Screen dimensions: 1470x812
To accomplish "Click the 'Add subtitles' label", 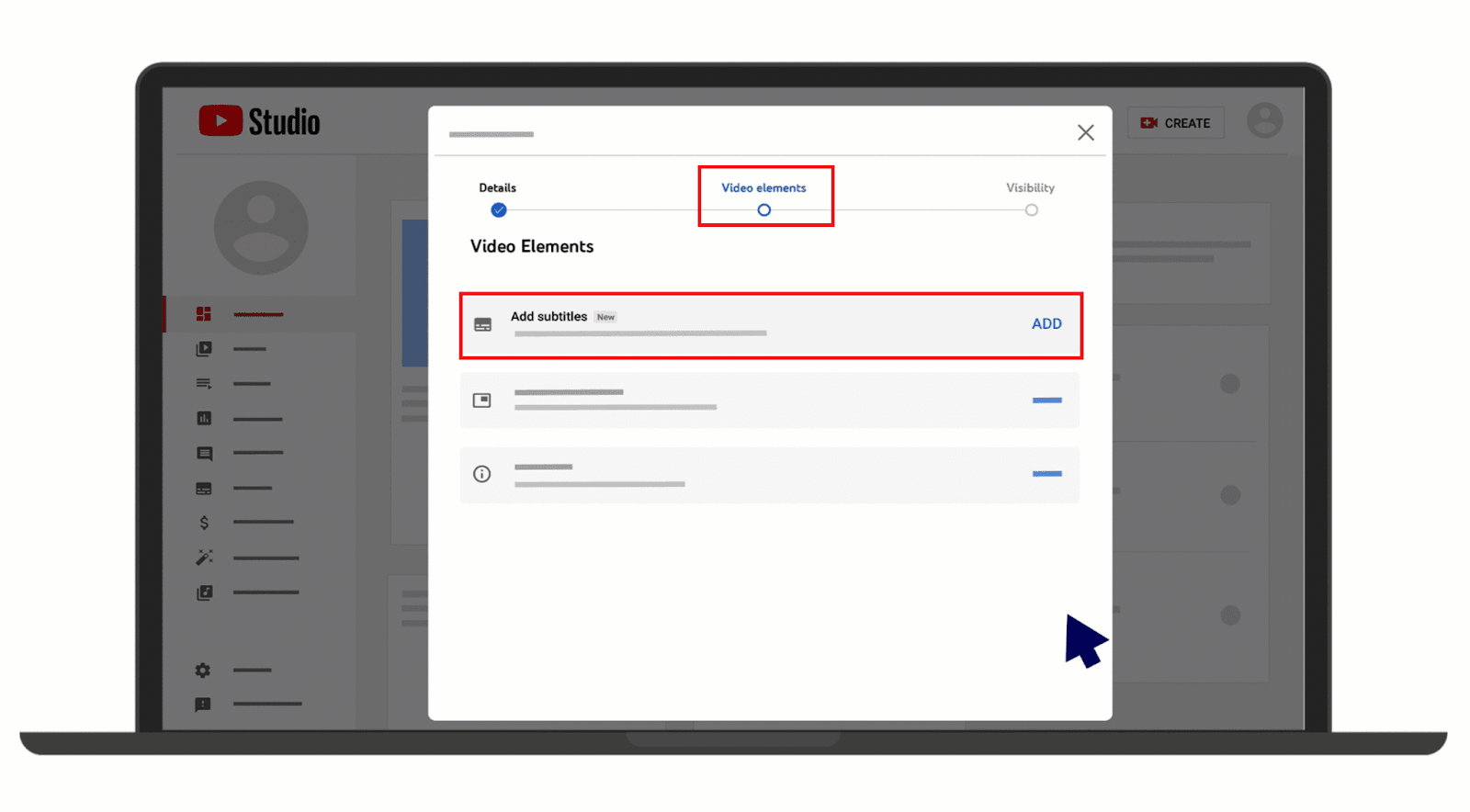I will point(548,316).
